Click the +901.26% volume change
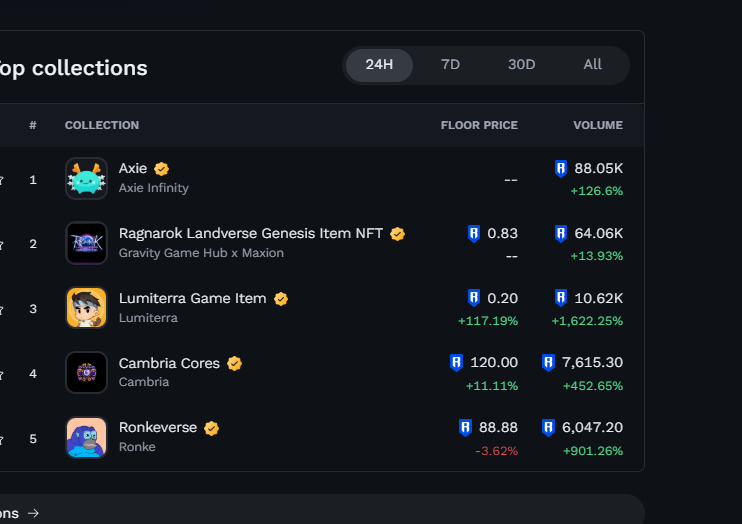Image resolution: width=742 pixels, height=524 pixels. tap(592, 451)
